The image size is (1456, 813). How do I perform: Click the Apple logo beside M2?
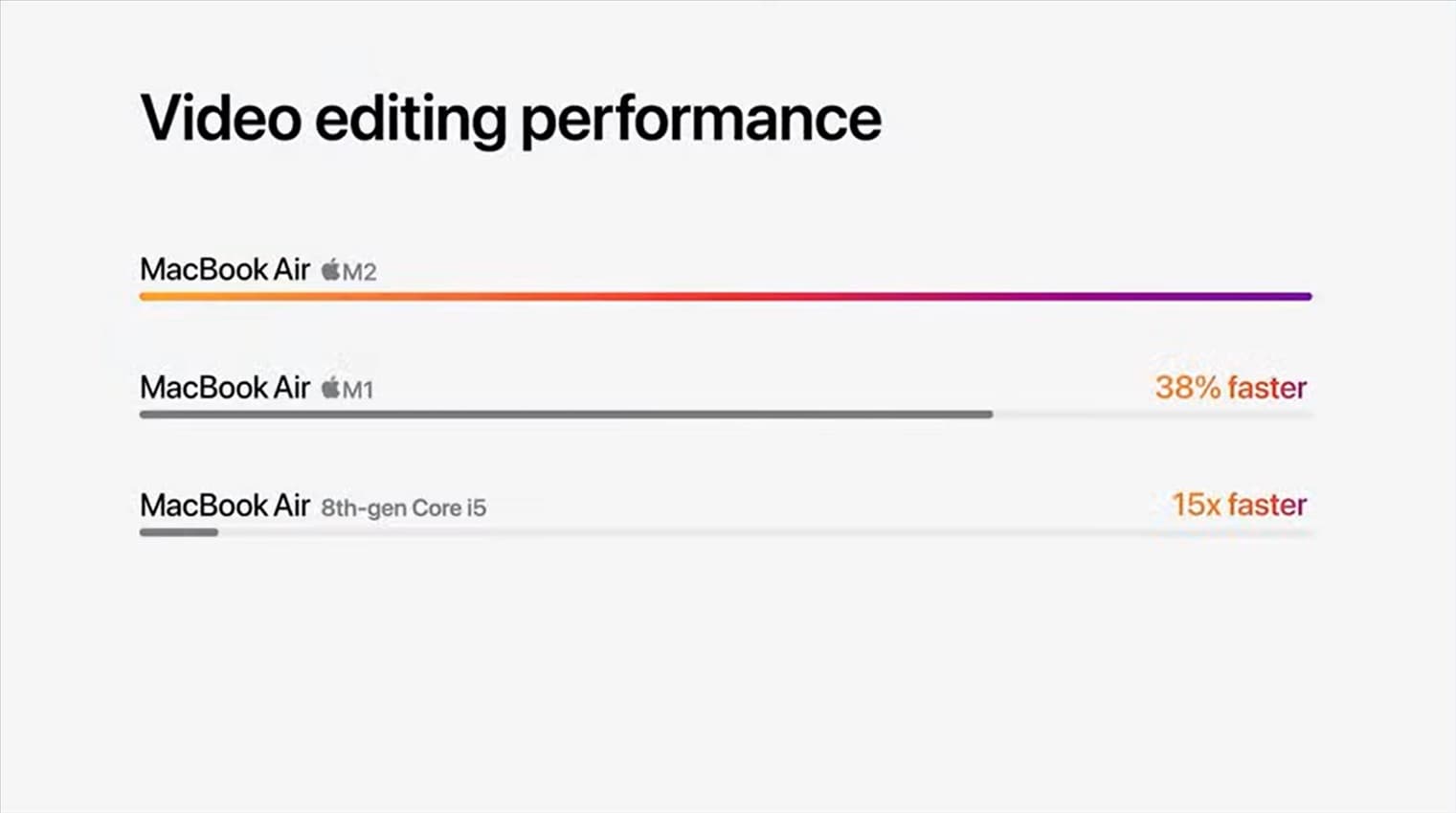coord(330,270)
